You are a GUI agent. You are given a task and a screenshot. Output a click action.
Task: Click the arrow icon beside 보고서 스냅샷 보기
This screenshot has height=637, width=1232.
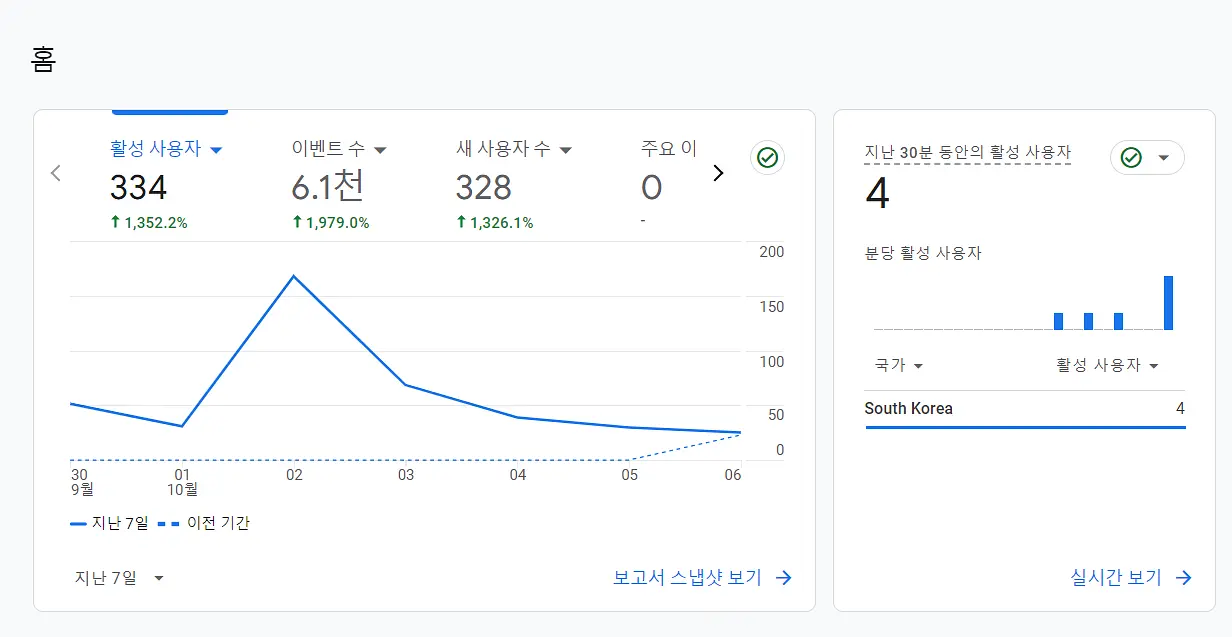(784, 578)
